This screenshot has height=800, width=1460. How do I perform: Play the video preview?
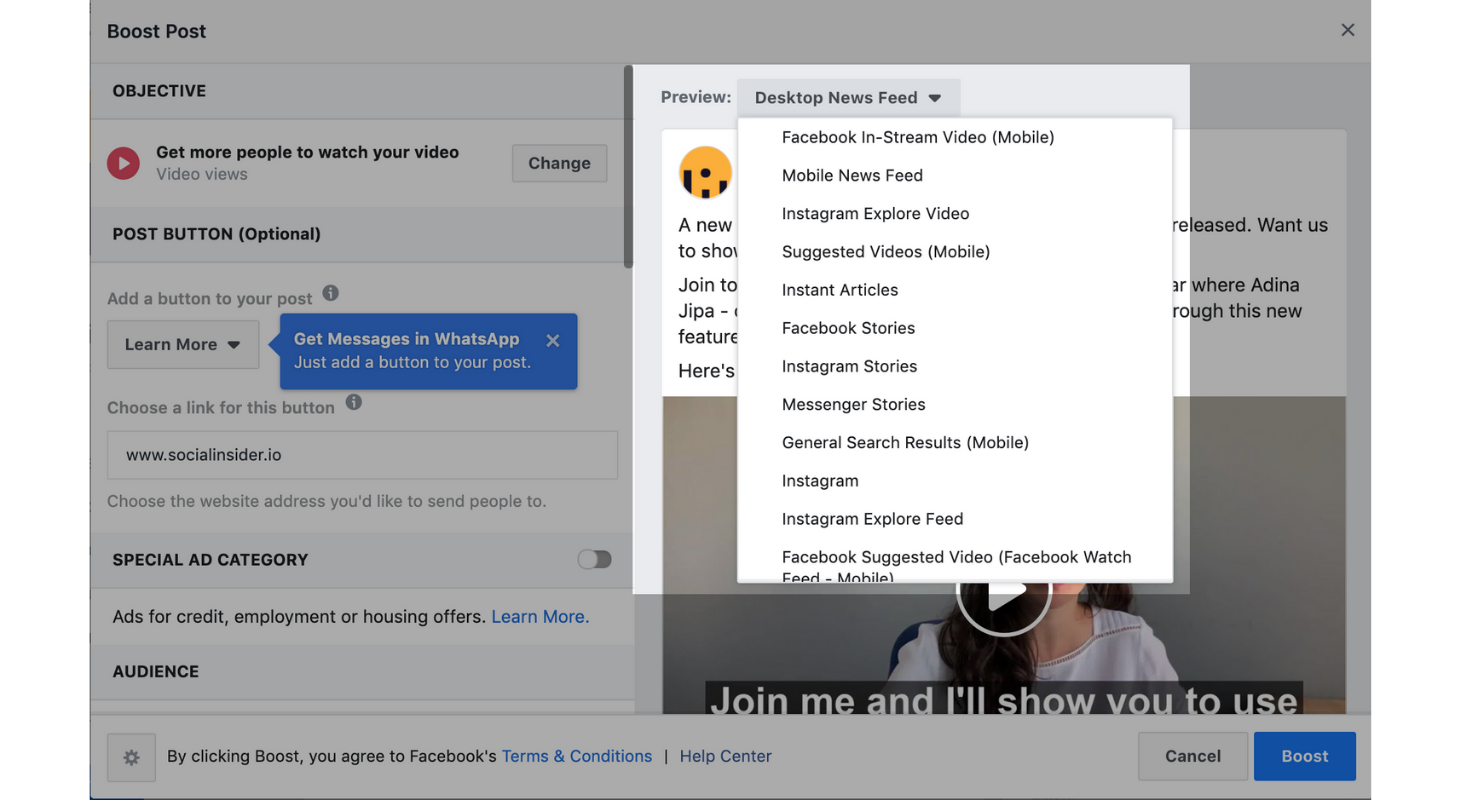click(x=1004, y=592)
